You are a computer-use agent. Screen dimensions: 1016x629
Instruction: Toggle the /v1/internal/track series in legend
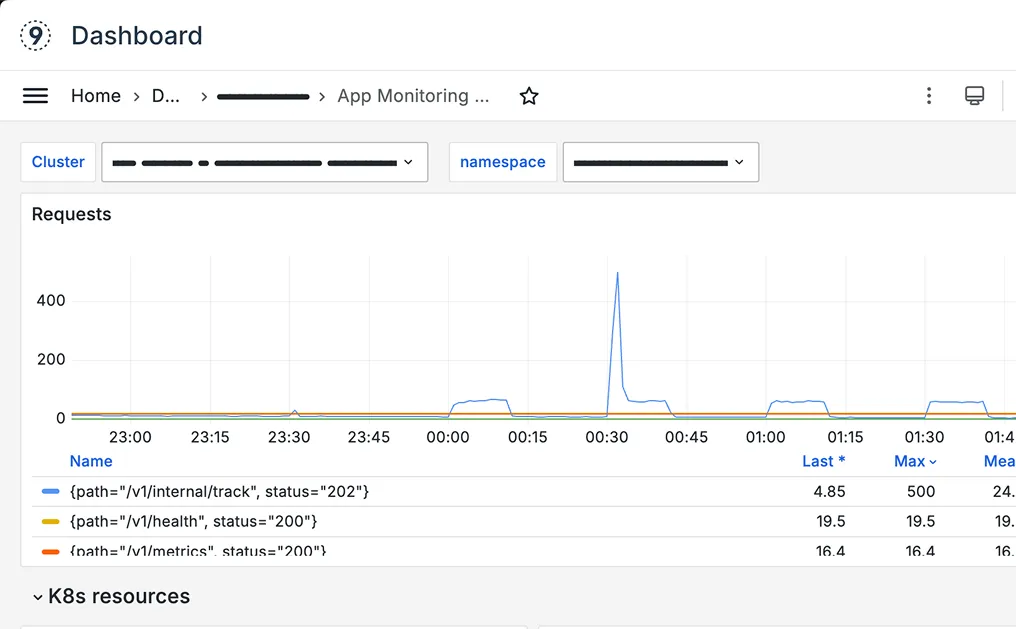click(x=219, y=491)
